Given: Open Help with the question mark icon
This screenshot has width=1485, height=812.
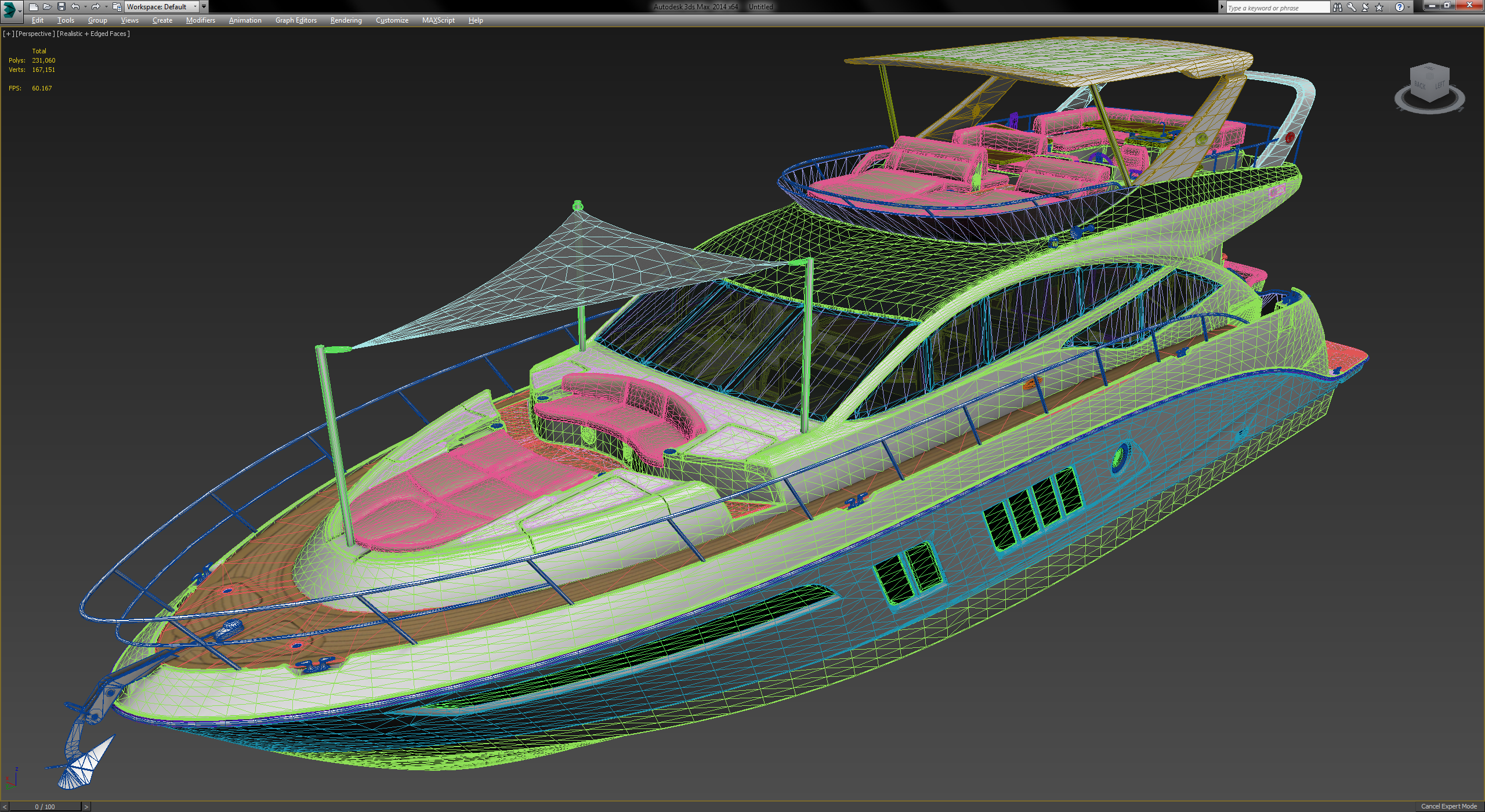Looking at the screenshot, I should (1400, 7).
